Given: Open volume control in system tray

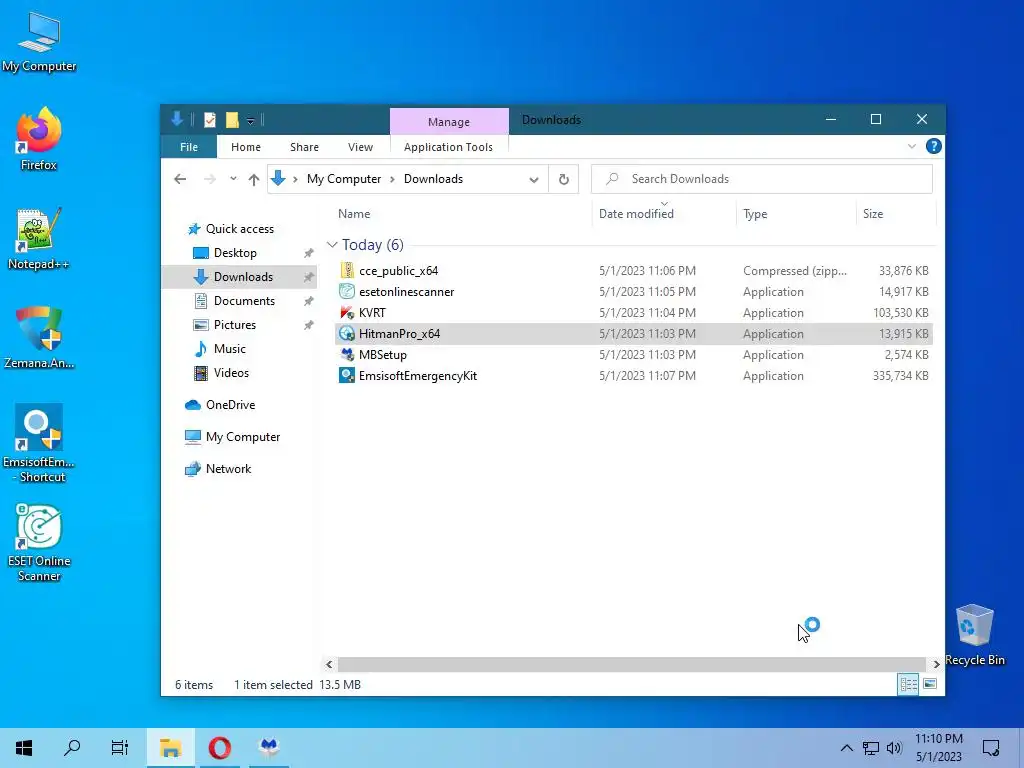Looking at the screenshot, I should [x=894, y=748].
